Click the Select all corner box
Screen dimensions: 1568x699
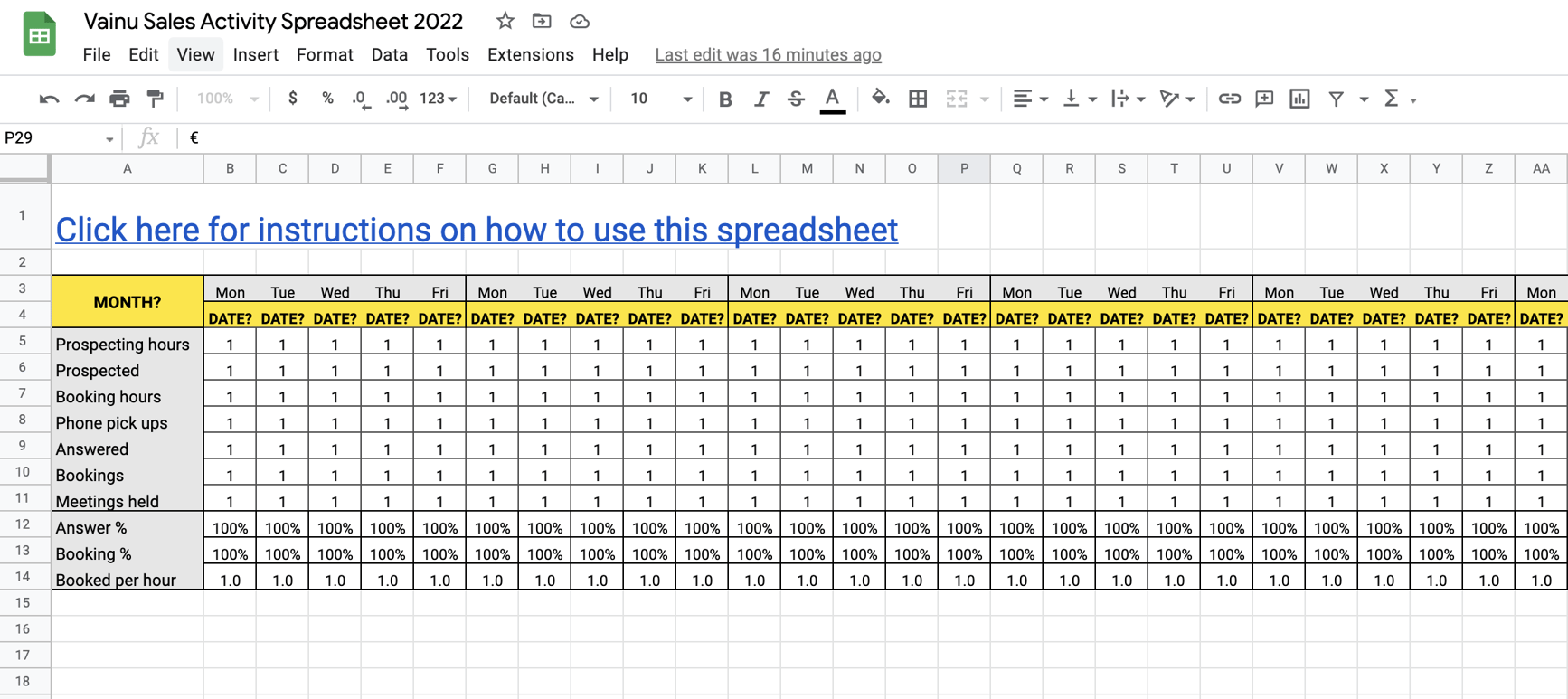coord(24,168)
